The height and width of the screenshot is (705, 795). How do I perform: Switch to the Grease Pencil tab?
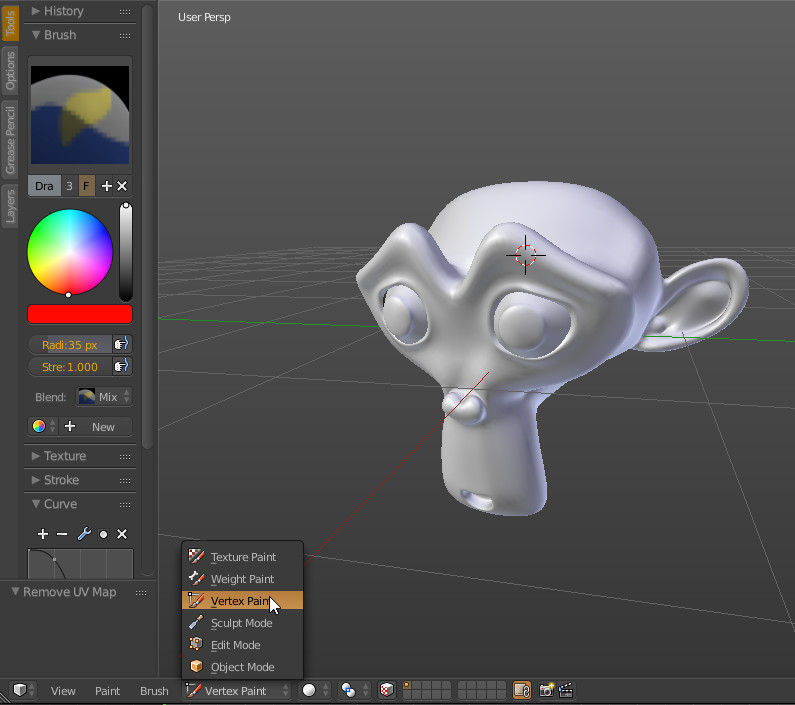(10, 139)
